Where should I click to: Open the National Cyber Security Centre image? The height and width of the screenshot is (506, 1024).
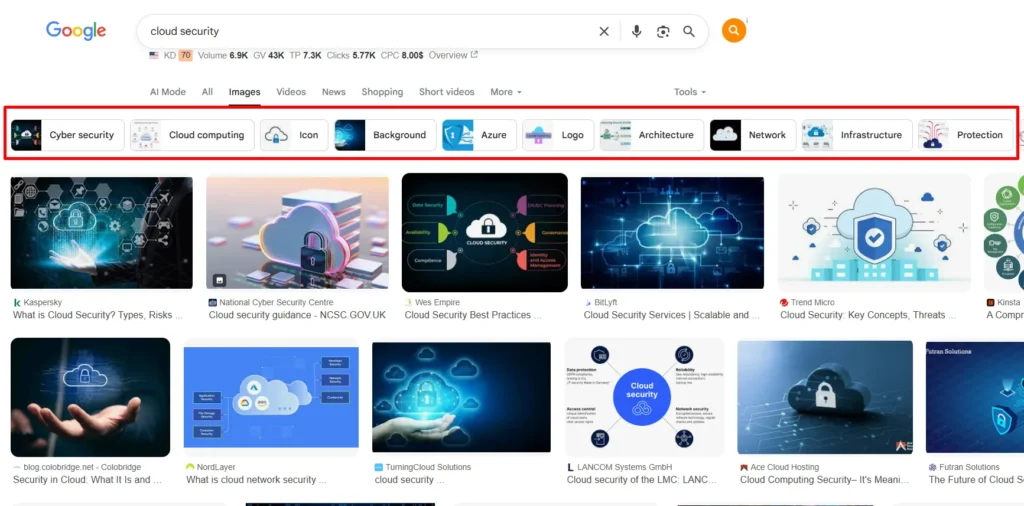tap(297, 233)
